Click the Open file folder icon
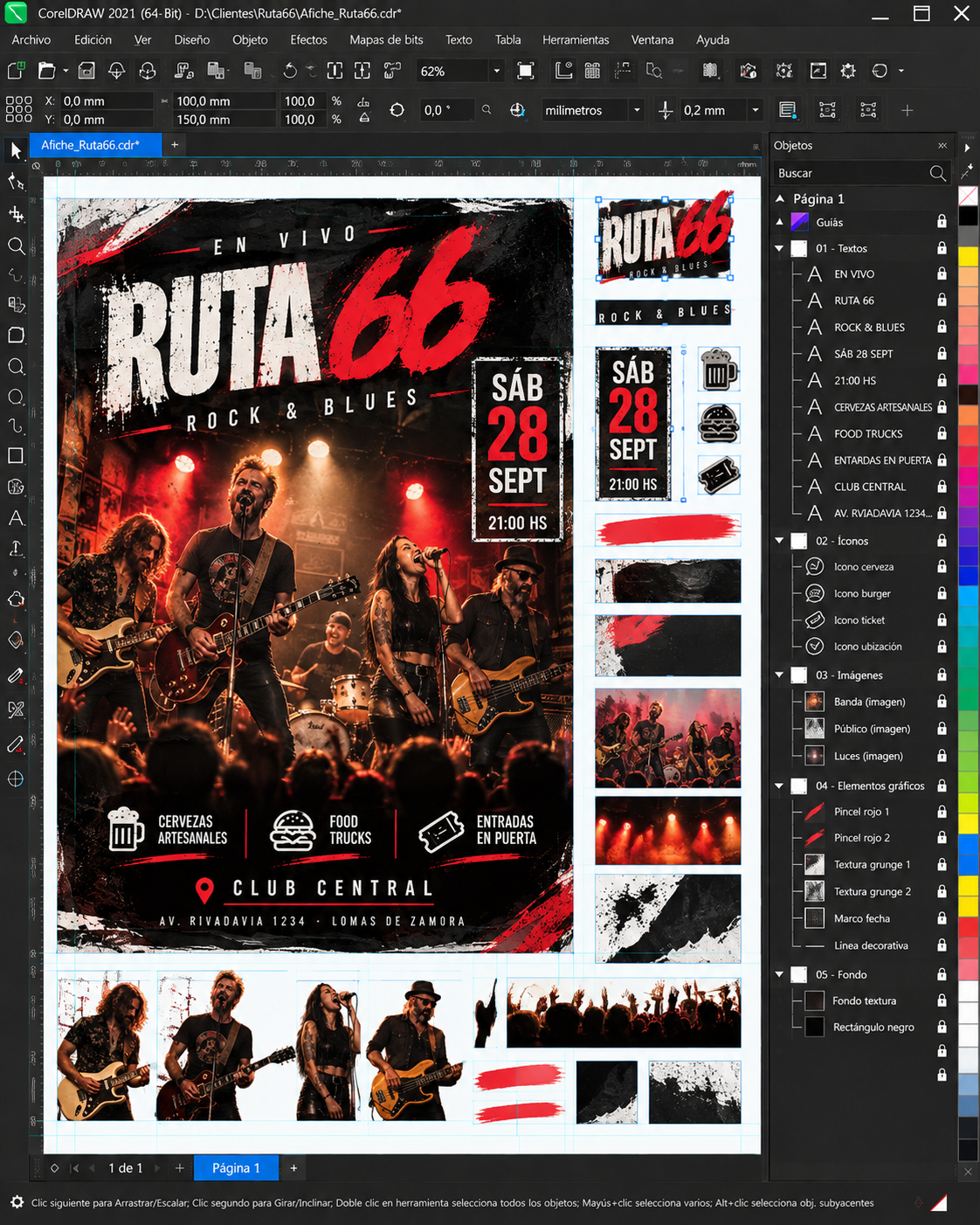The image size is (980, 1225). 46,71
